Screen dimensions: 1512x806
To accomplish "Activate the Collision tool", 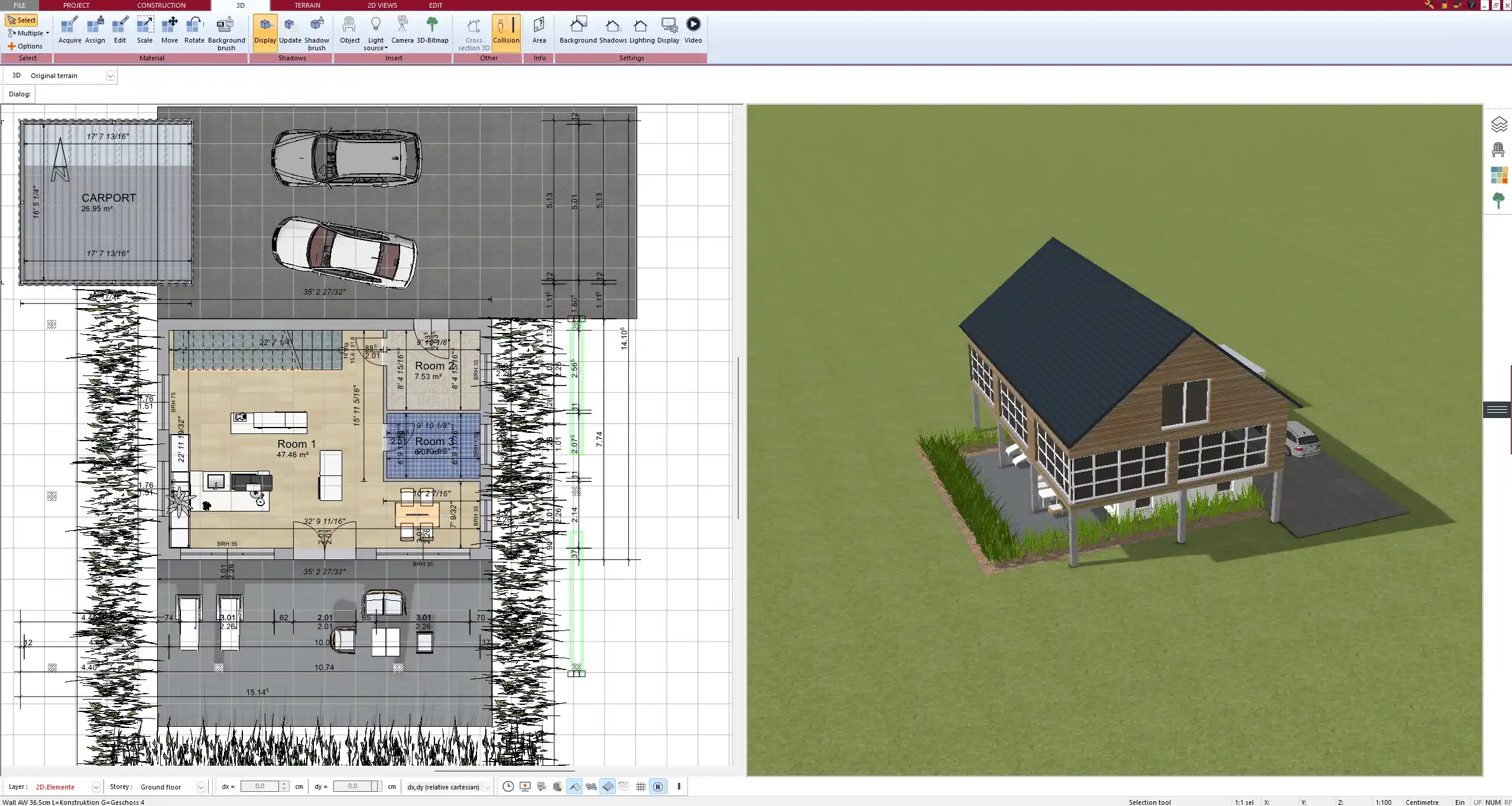I will point(505,31).
